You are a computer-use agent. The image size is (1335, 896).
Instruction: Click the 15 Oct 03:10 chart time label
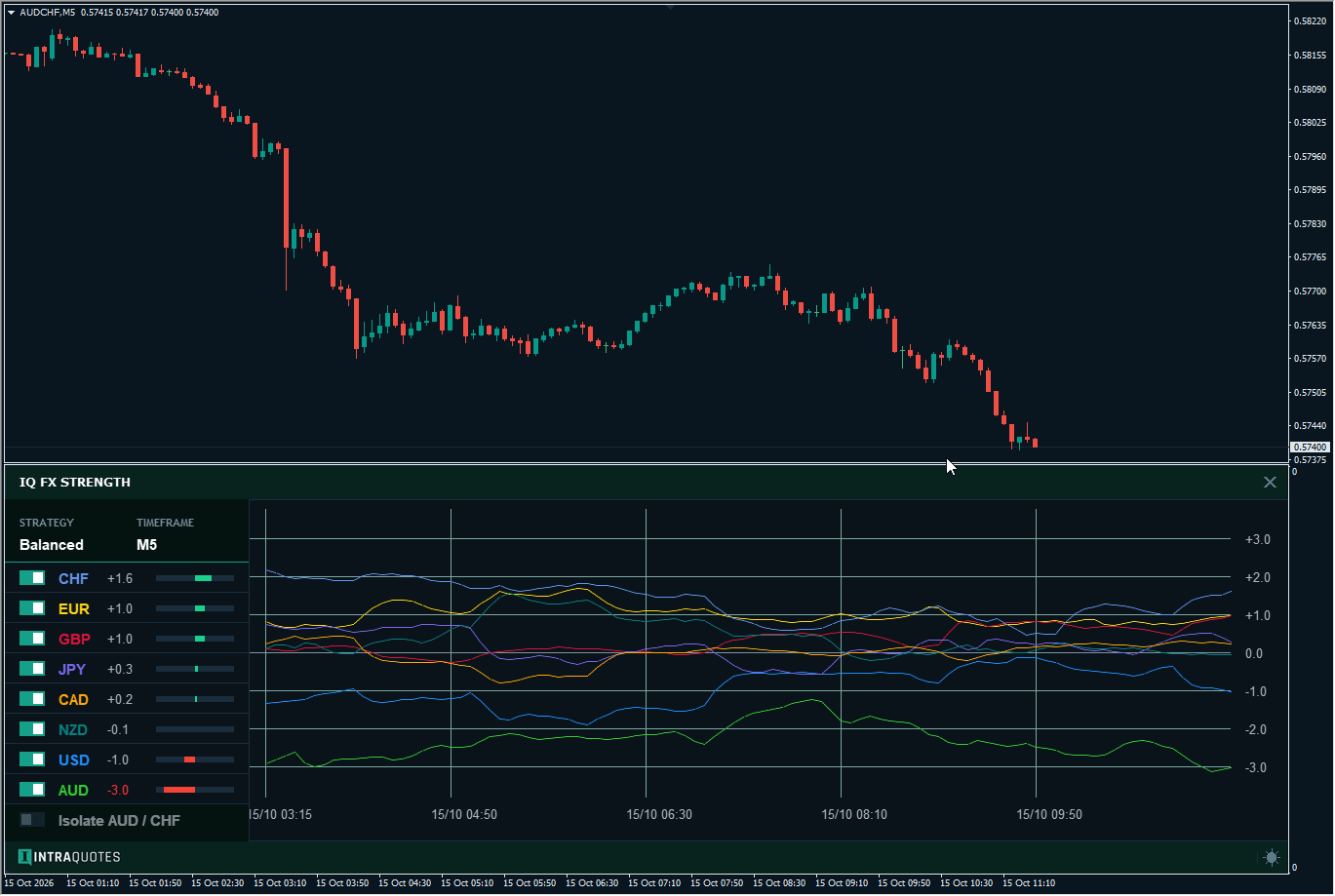[278, 882]
